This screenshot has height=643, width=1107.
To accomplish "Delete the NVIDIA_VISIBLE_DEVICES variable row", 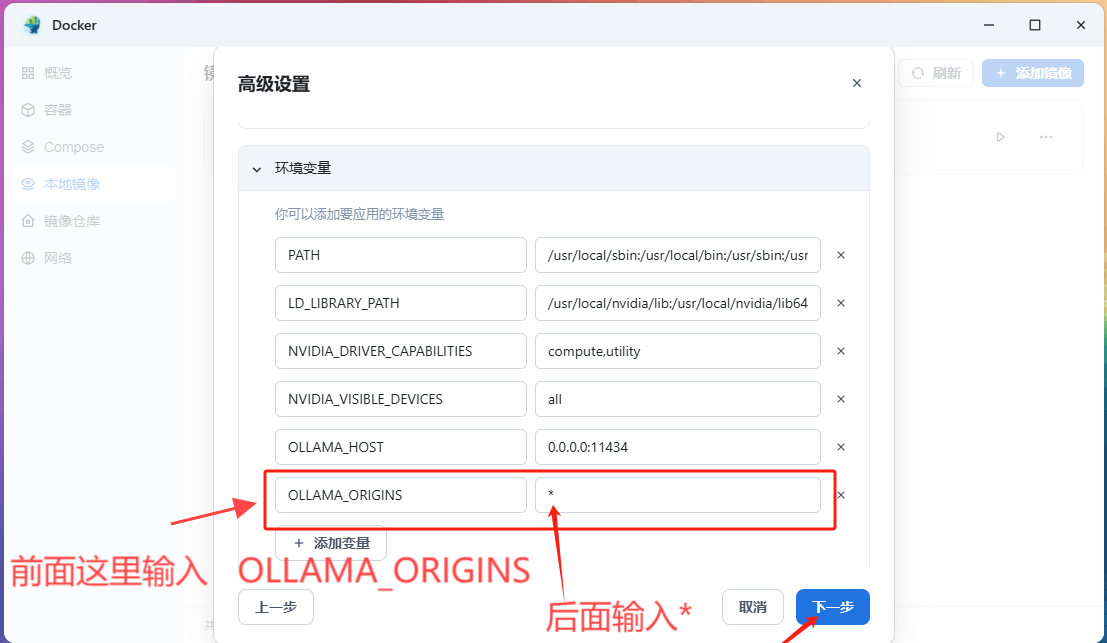I will click(841, 399).
